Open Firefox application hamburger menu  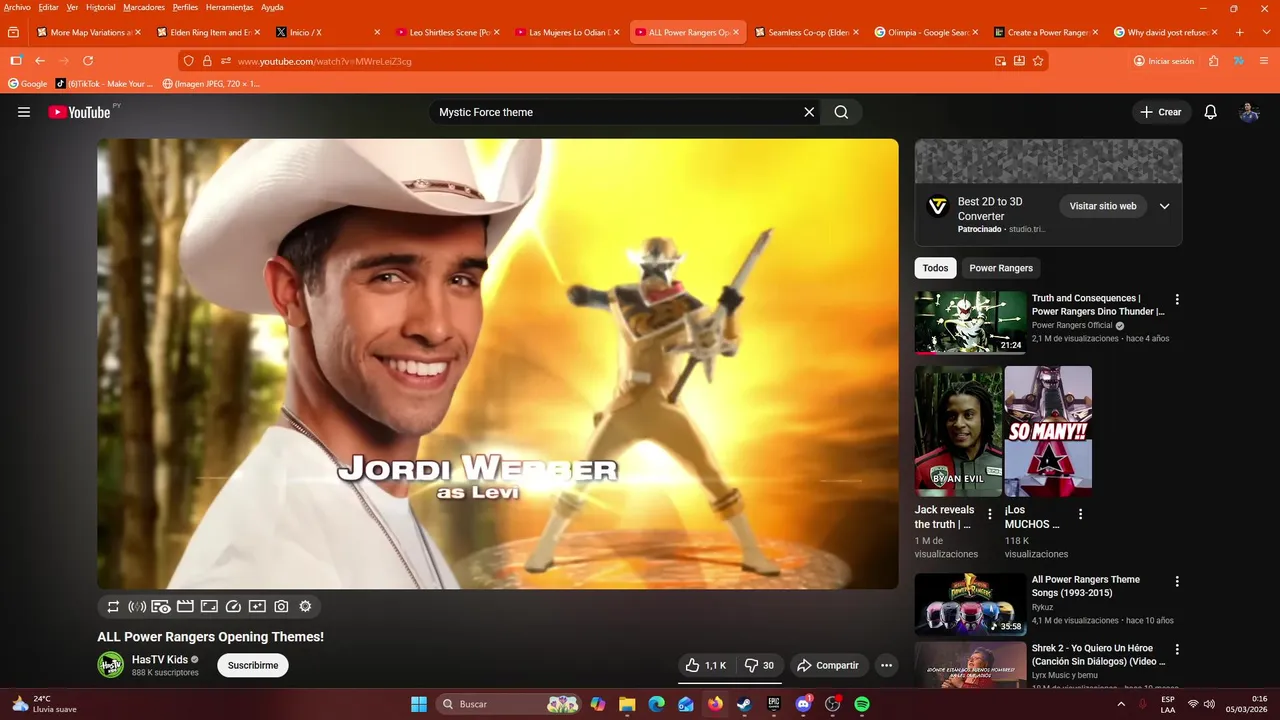[1264, 61]
